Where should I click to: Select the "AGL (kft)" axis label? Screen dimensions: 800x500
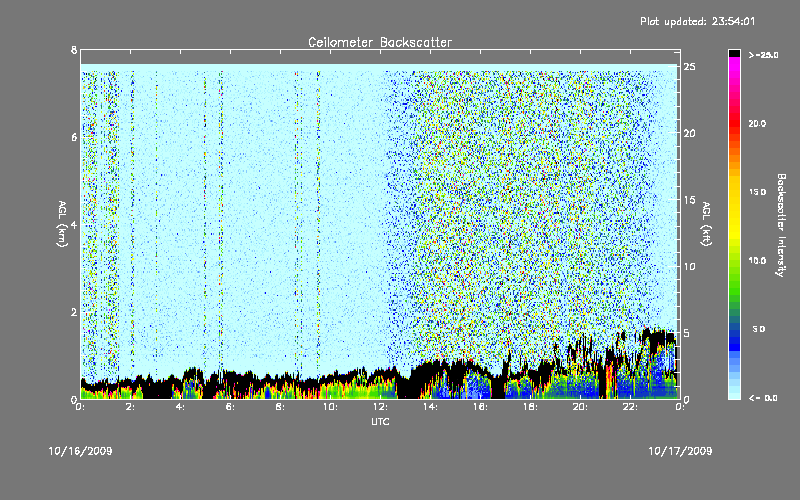(706, 224)
